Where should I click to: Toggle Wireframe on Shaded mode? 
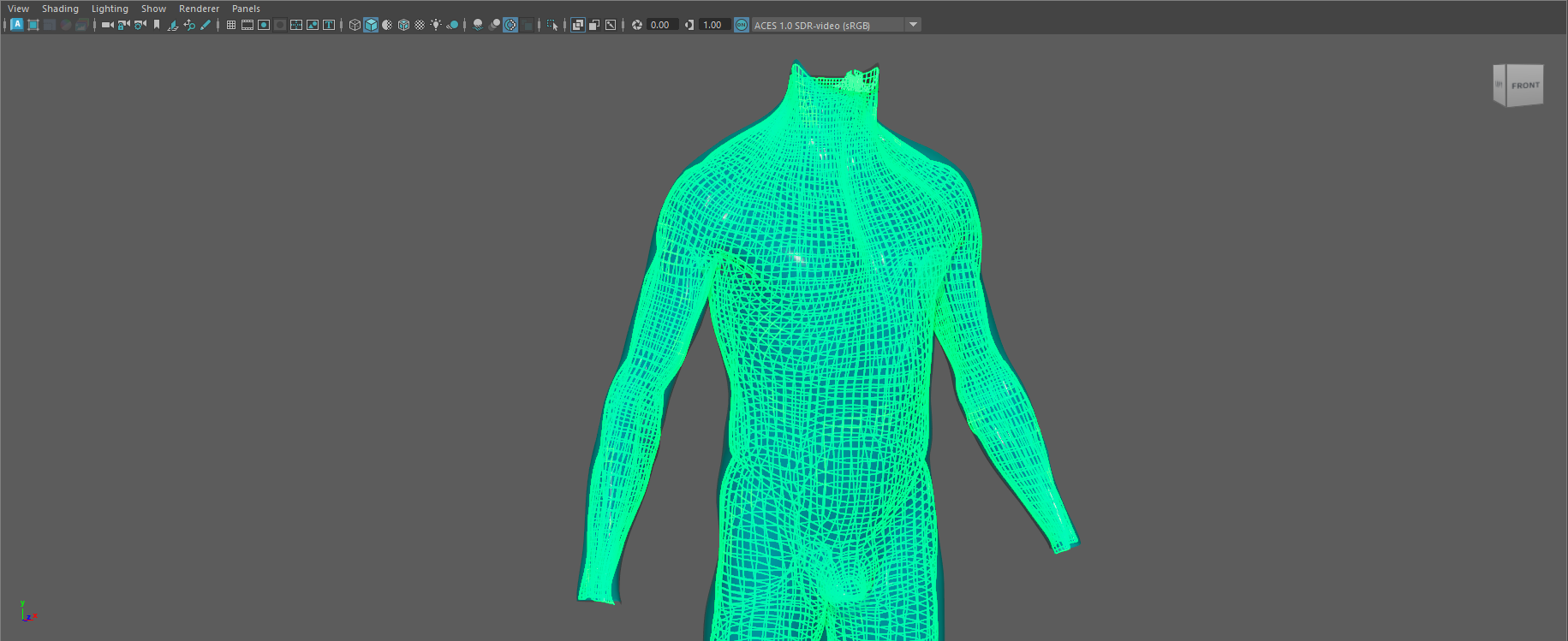(403, 25)
